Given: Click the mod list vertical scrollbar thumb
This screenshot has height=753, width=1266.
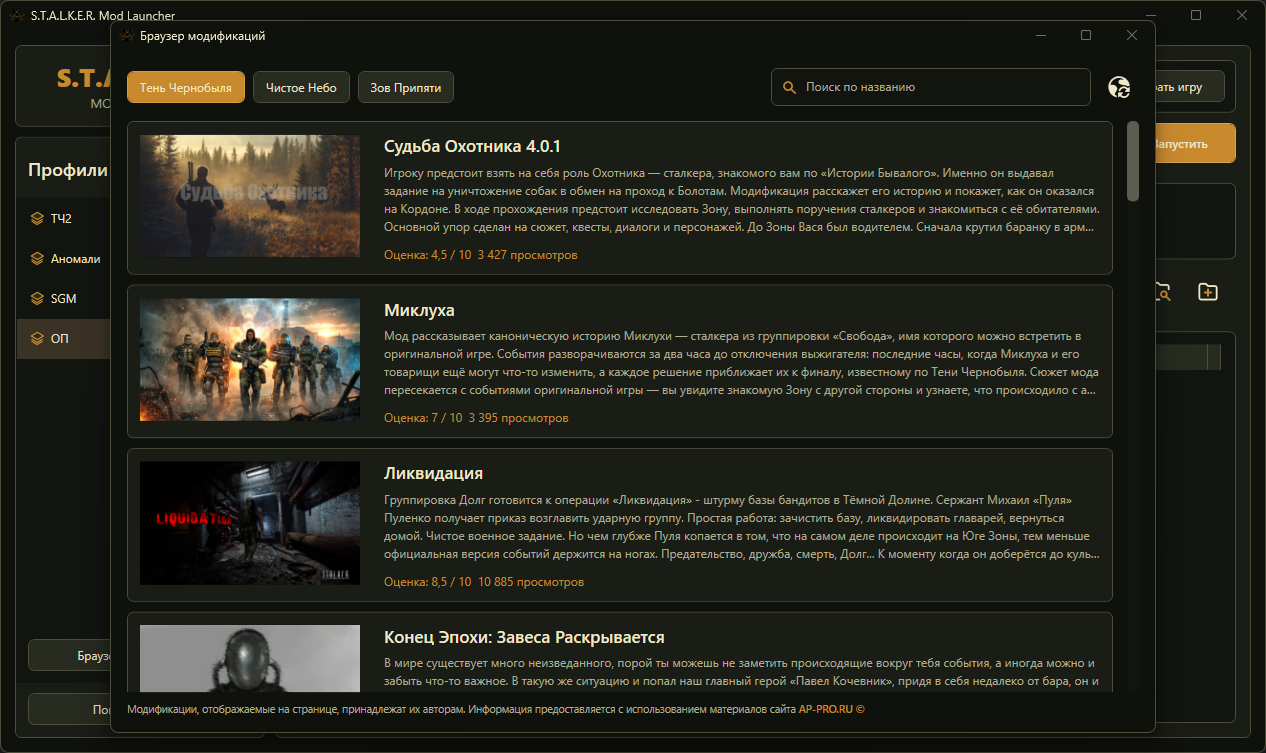Looking at the screenshot, I should click(x=1133, y=160).
